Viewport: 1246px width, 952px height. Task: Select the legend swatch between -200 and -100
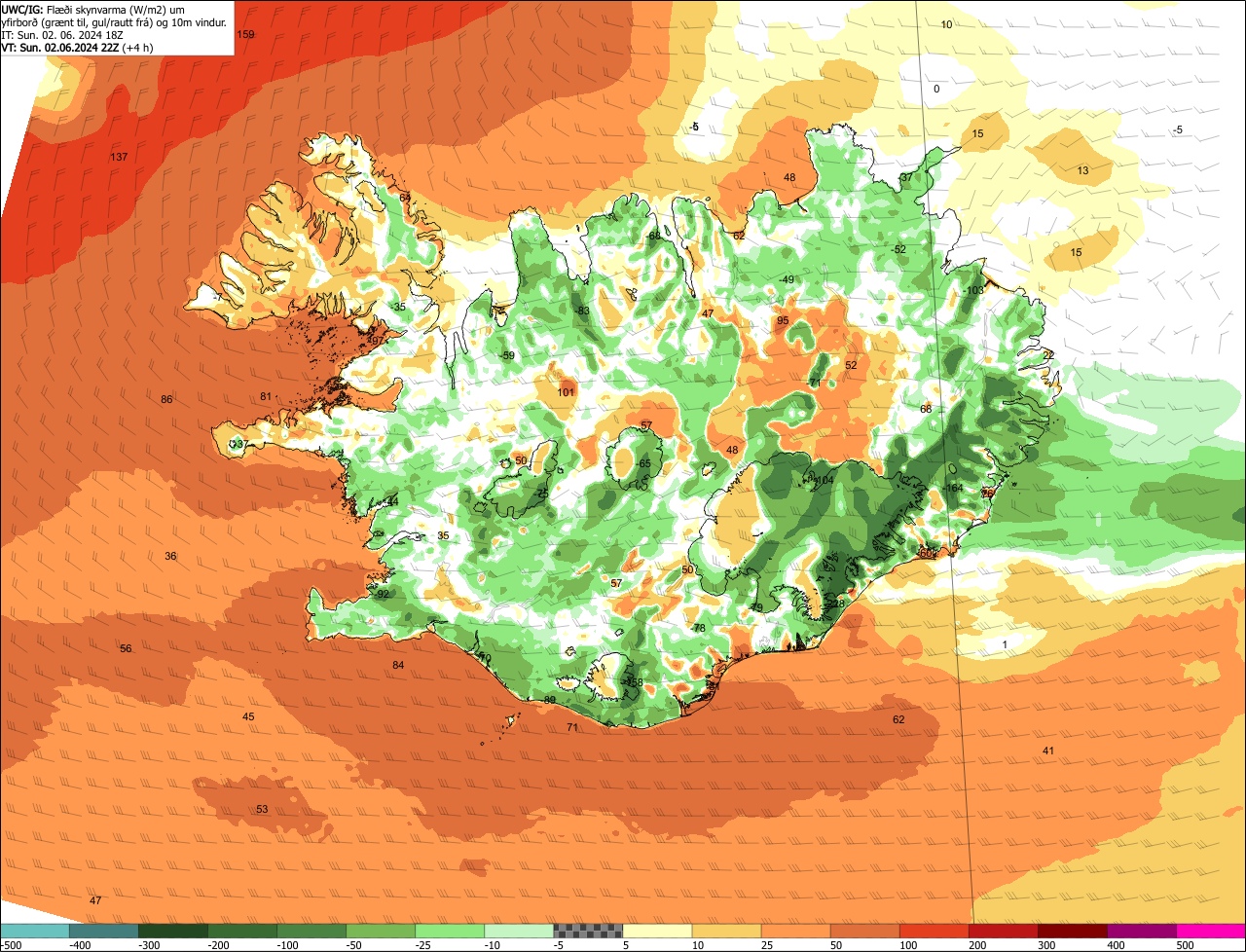(x=241, y=931)
